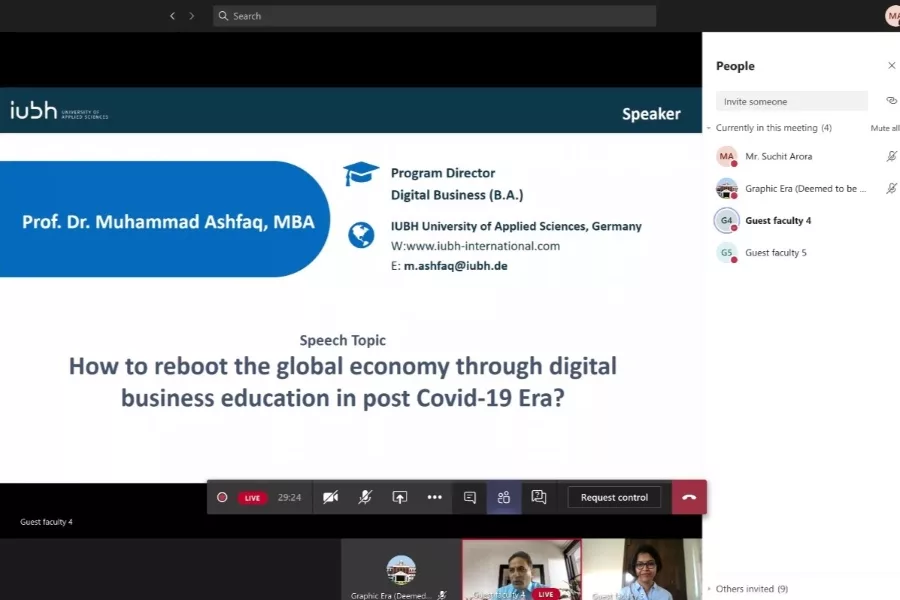Show the meeting chat conversation
900x600 pixels.
point(468,497)
